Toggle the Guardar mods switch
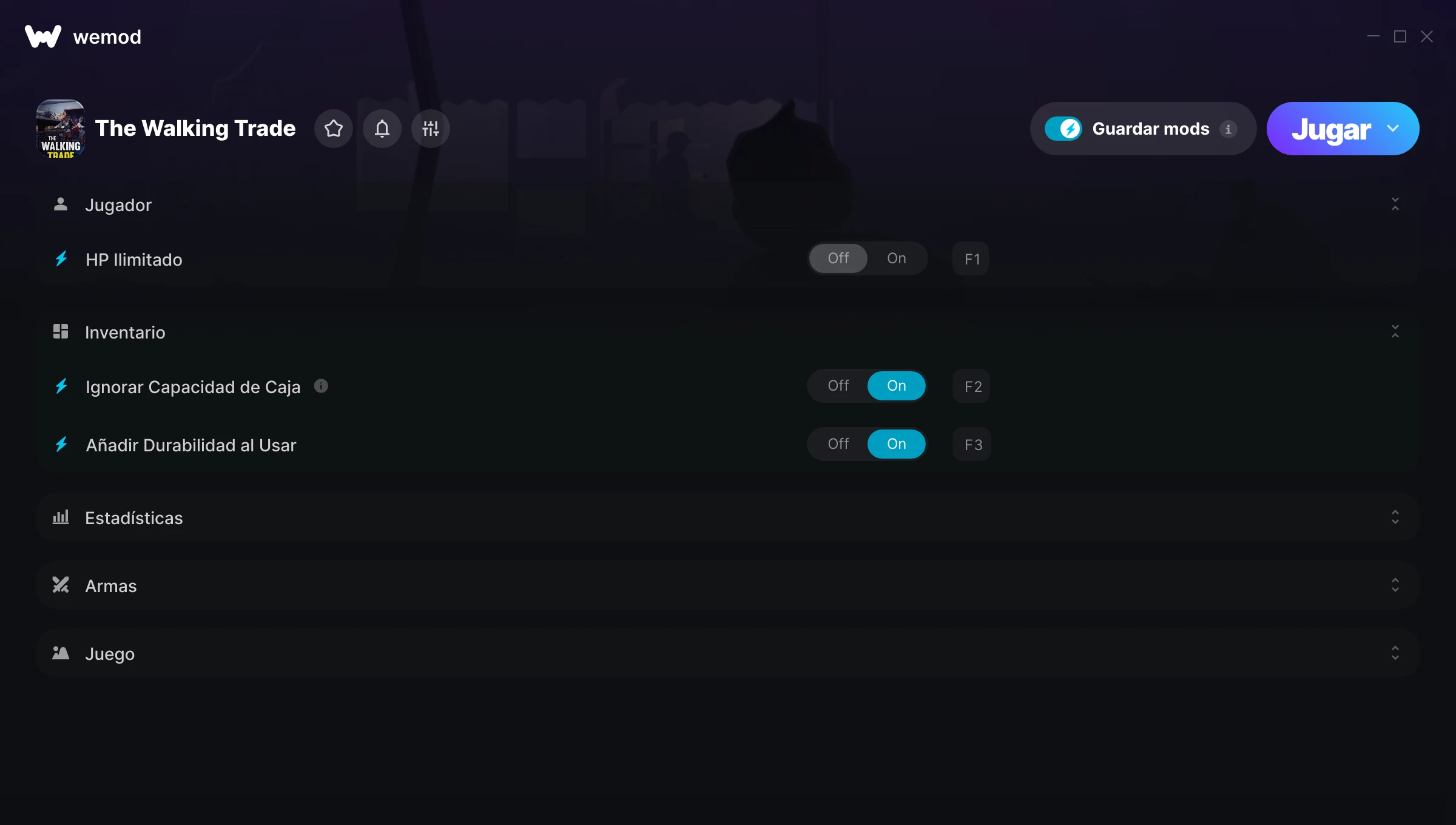 pyautogui.click(x=1063, y=129)
